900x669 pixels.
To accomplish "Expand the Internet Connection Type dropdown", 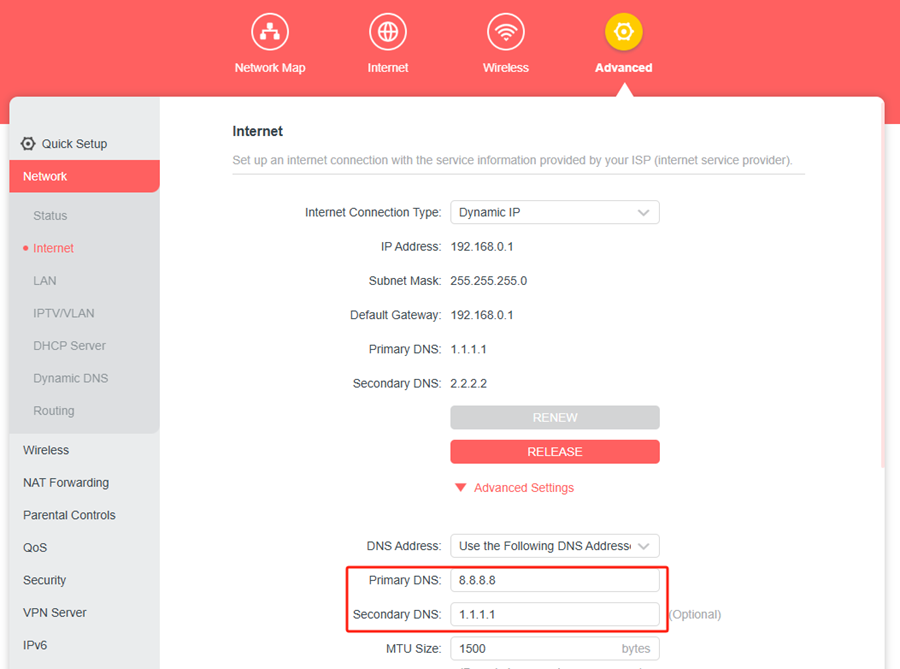I will coord(554,213).
